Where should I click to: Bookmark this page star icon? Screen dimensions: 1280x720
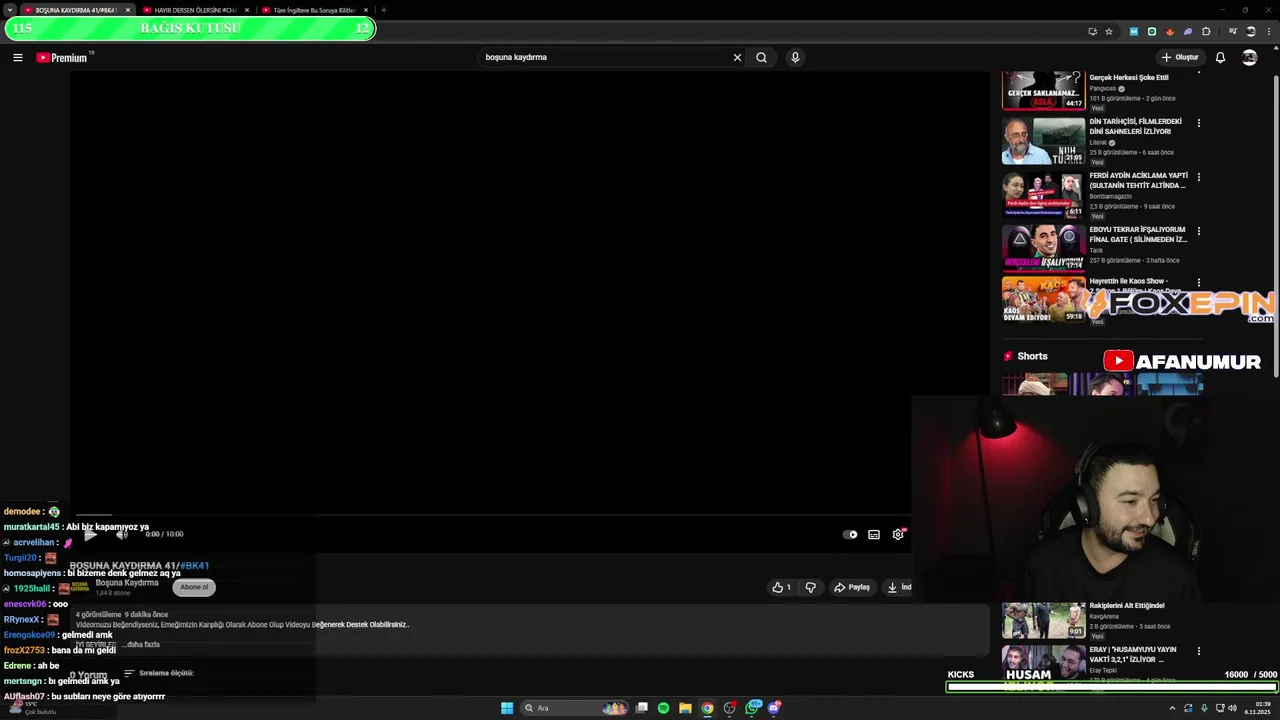[x=1109, y=31]
